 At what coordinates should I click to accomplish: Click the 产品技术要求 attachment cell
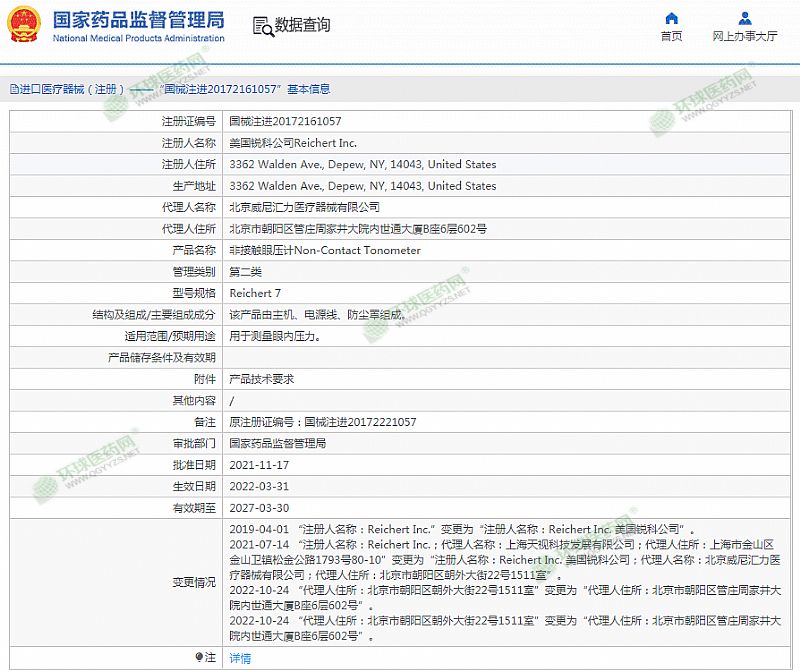coord(261,379)
